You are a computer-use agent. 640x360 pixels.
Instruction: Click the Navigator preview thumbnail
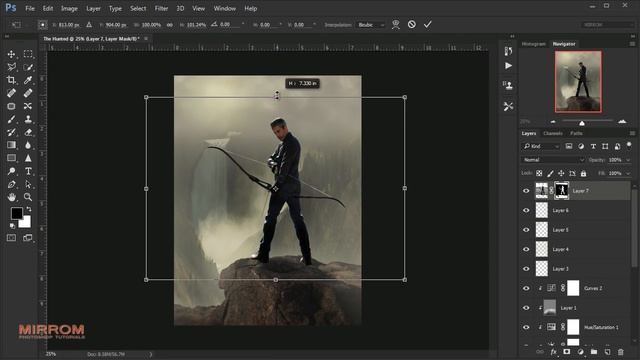[578, 81]
